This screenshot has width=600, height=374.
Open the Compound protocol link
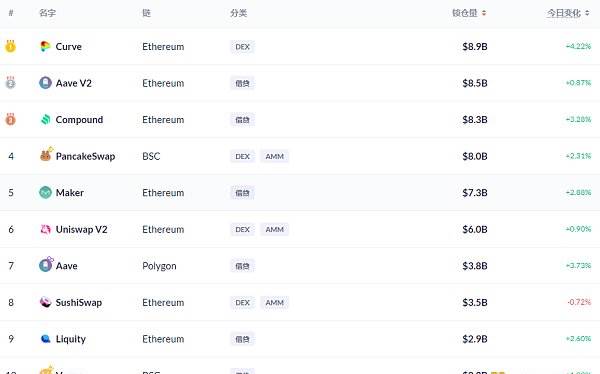pos(79,120)
